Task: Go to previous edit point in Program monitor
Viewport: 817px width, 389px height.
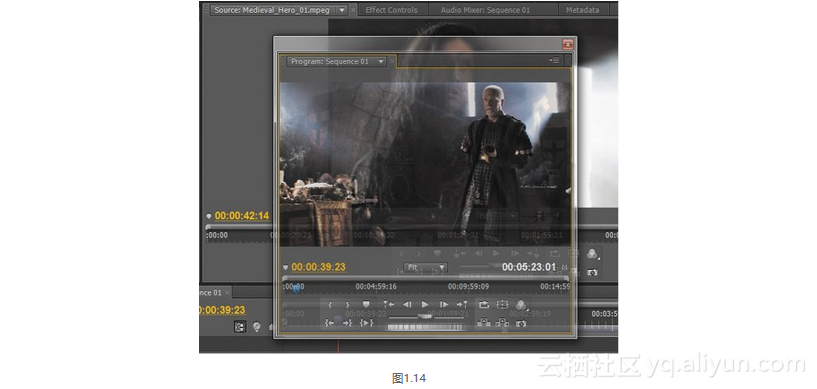Action: pos(389,305)
